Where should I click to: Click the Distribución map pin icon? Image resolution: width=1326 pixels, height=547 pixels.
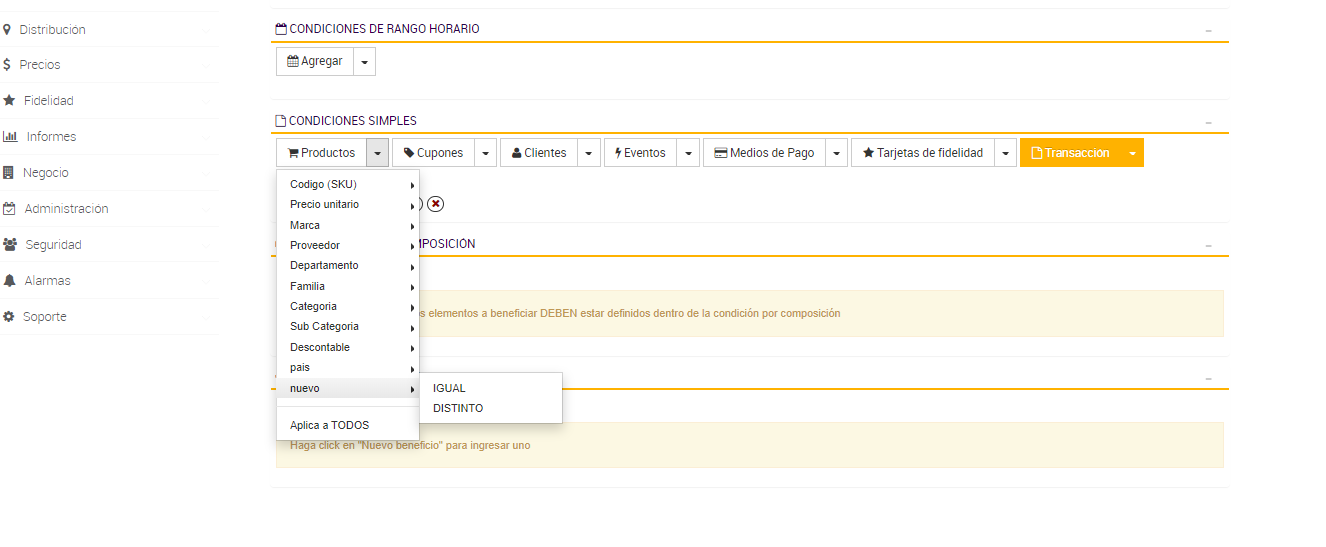click(8, 30)
